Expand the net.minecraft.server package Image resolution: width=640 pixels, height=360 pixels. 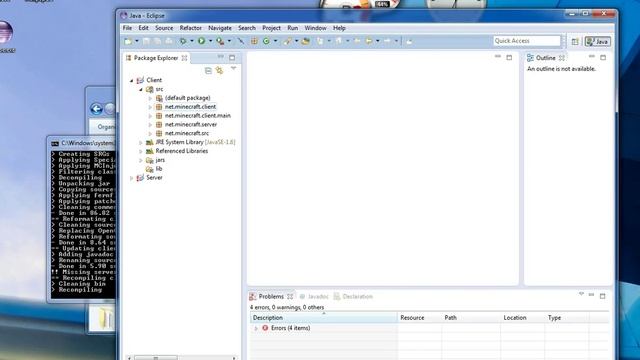point(150,125)
